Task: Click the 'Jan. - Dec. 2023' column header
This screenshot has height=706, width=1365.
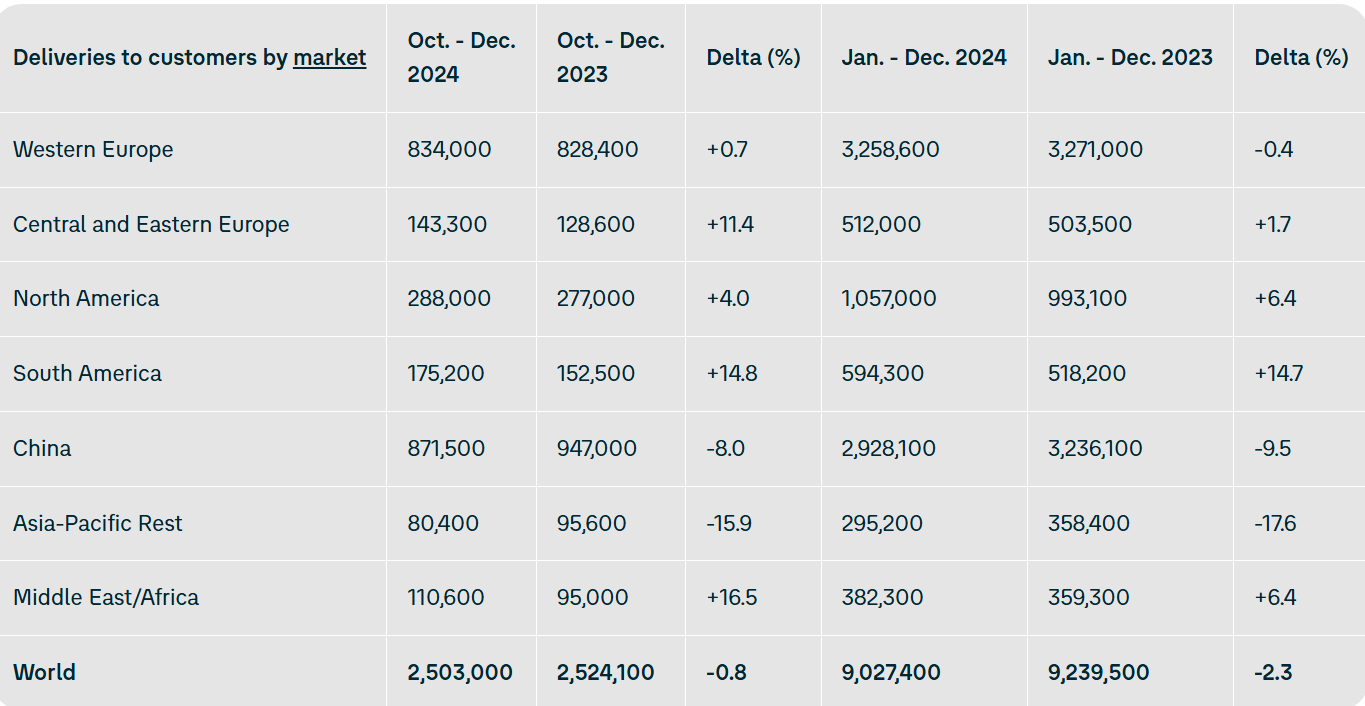Action: (x=1130, y=58)
